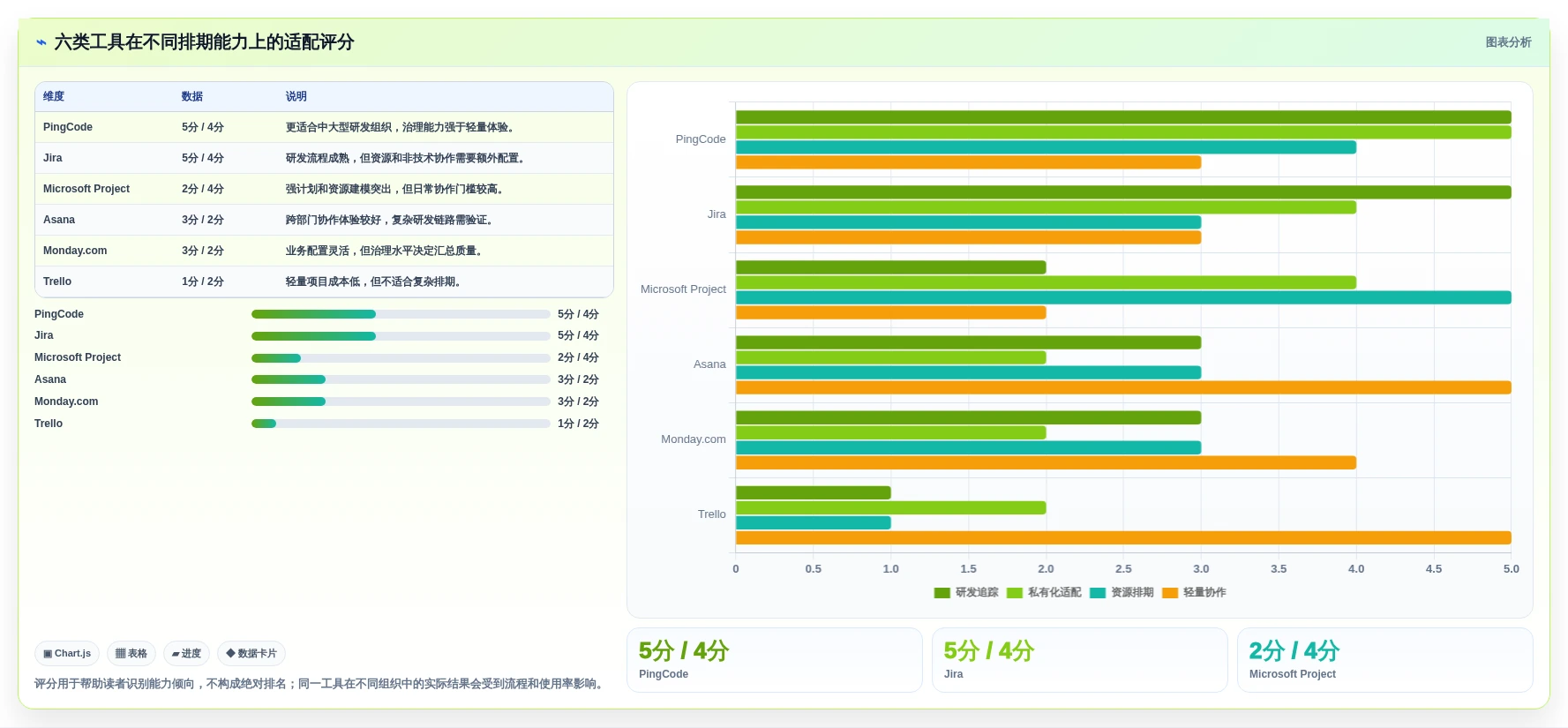
Task: Click the chart title 六类工具在不同排期能力上的适配评分
Action: pyautogui.click(x=204, y=42)
